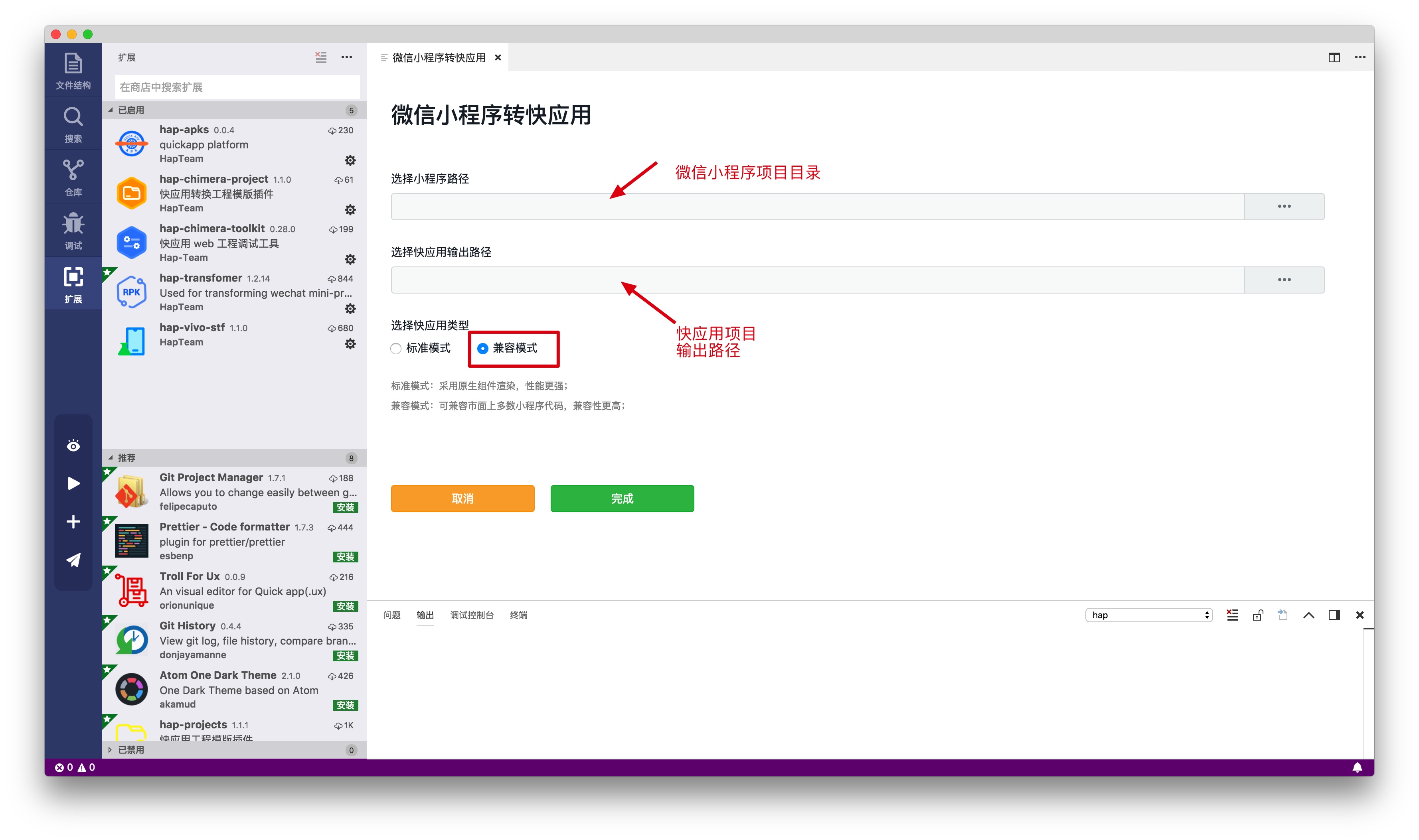Image resolution: width=1419 pixels, height=840 pixels.
Task: Select the preview eye icon in the sidebar
Action: [x=73, y=446]
